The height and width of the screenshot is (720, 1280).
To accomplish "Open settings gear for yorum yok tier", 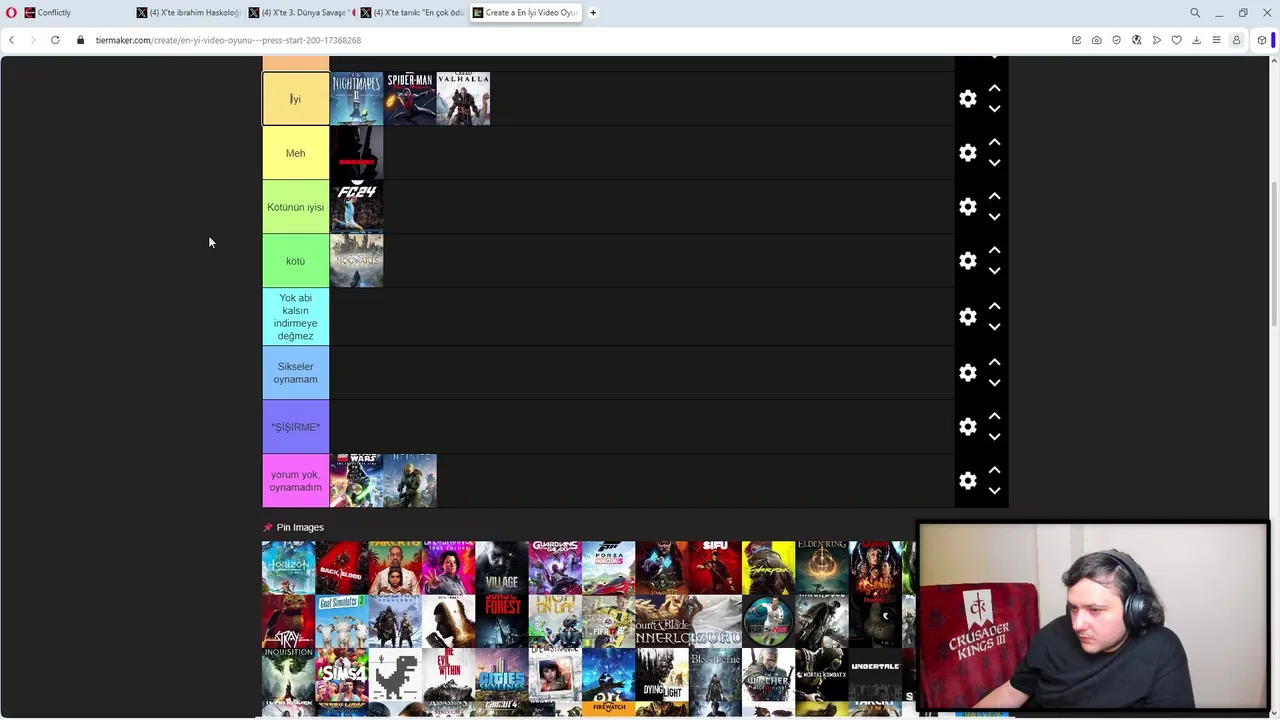I will [x=967, y=481].
